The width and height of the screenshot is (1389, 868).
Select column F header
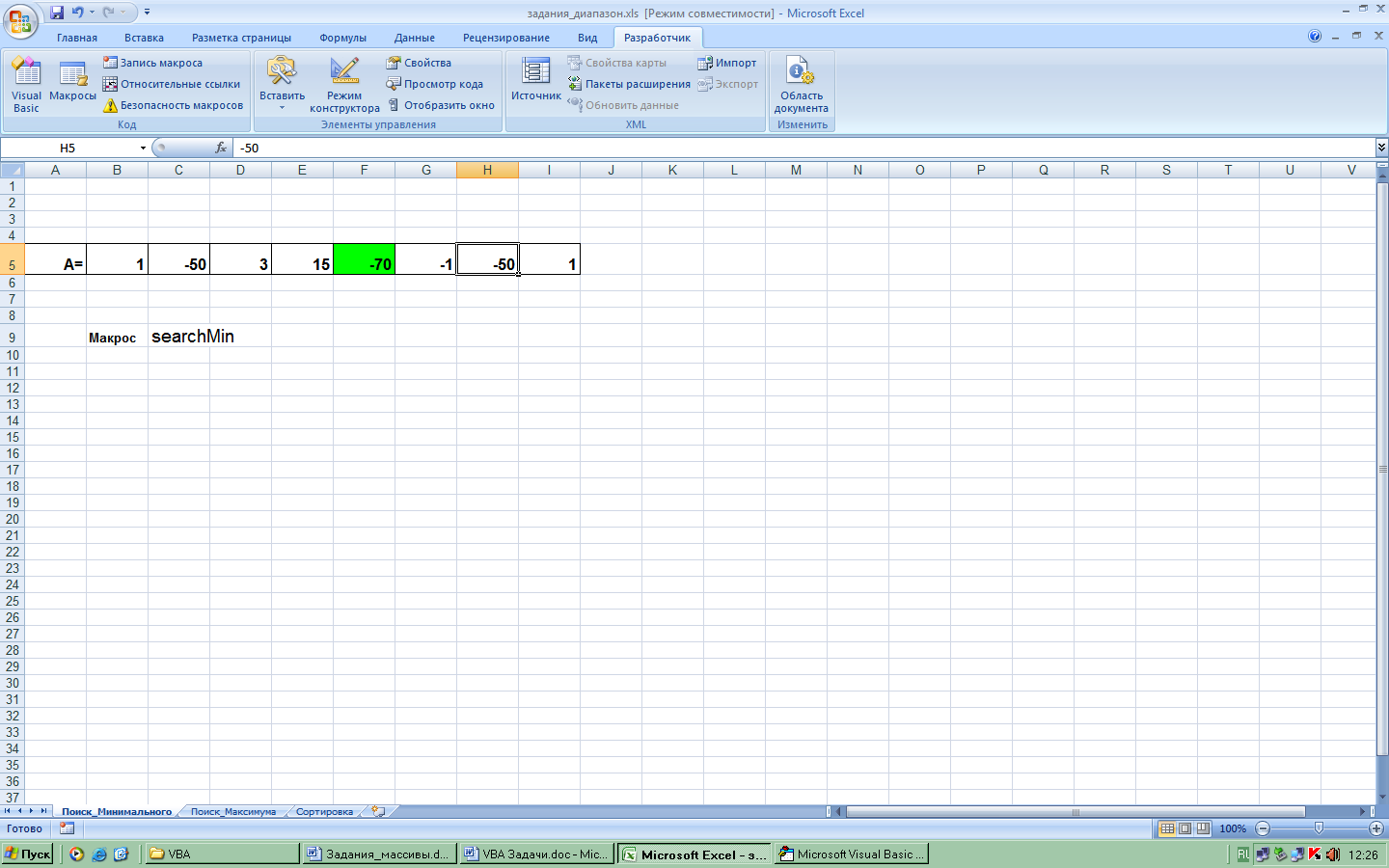coord(364,170)
